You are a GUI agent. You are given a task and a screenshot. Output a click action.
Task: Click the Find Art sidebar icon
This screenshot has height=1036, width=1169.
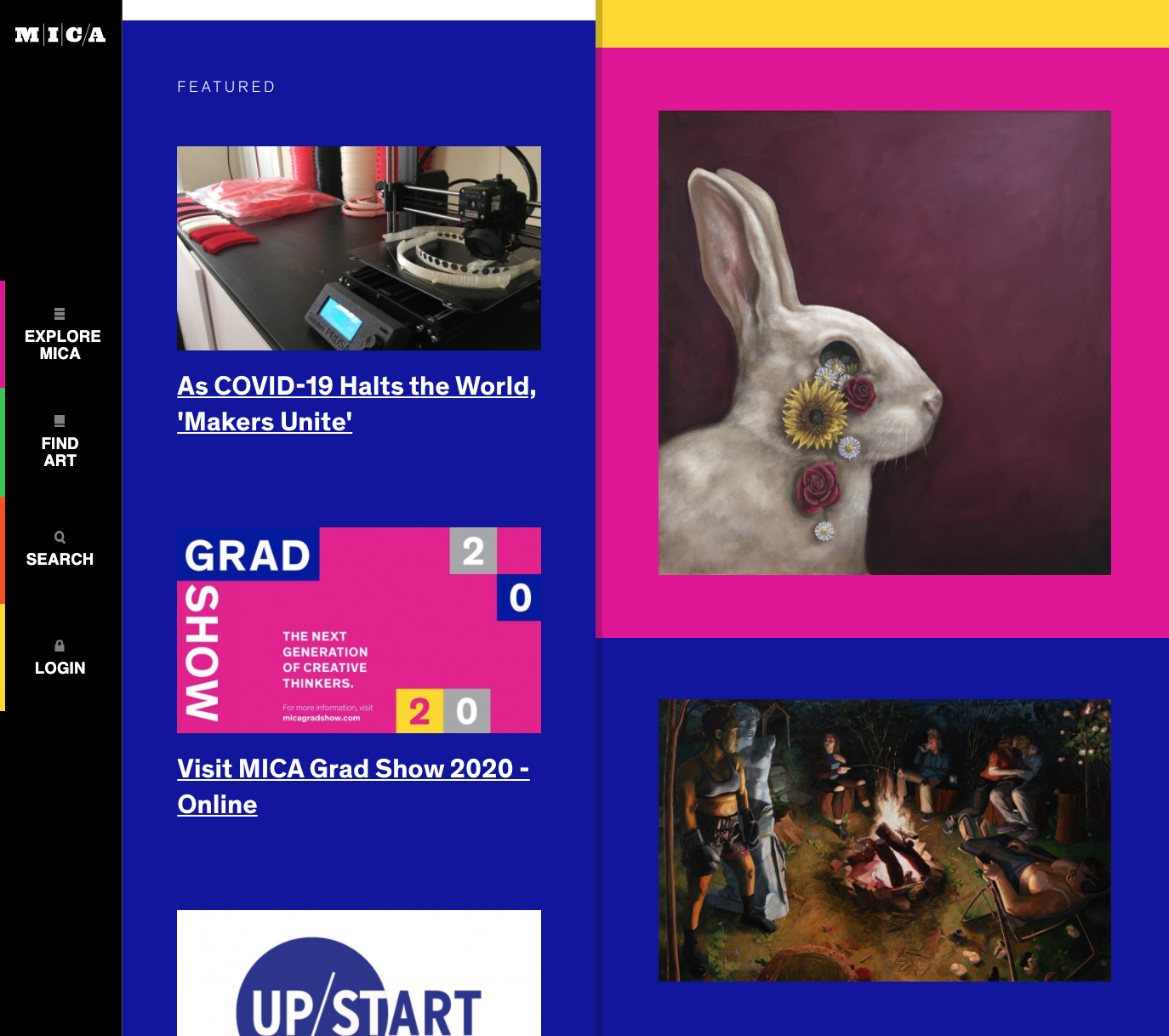(60, 421)
